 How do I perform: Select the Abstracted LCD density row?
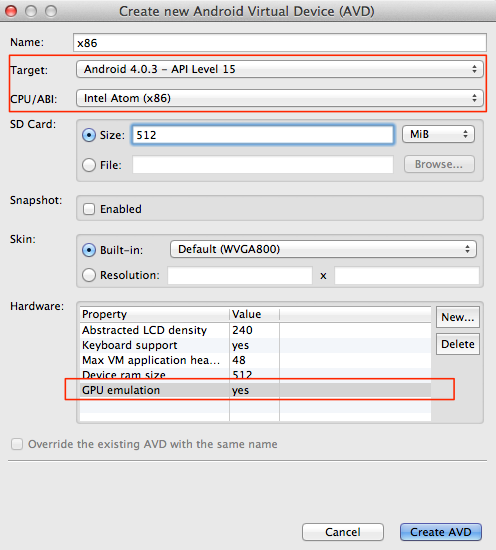255,330
